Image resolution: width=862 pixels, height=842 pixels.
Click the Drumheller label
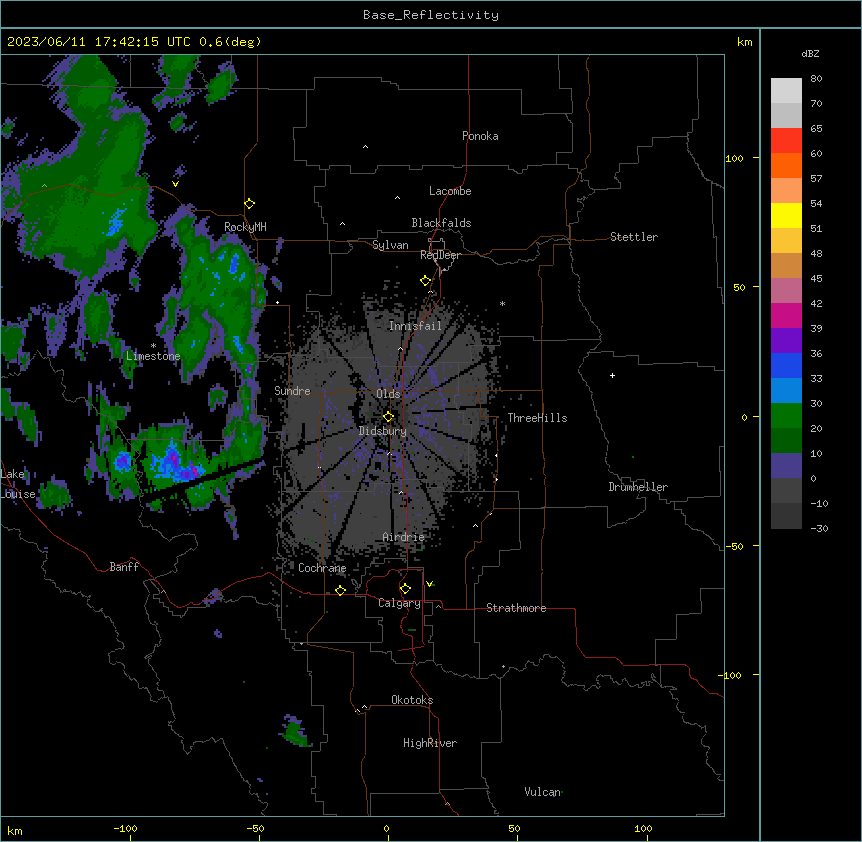638,487
